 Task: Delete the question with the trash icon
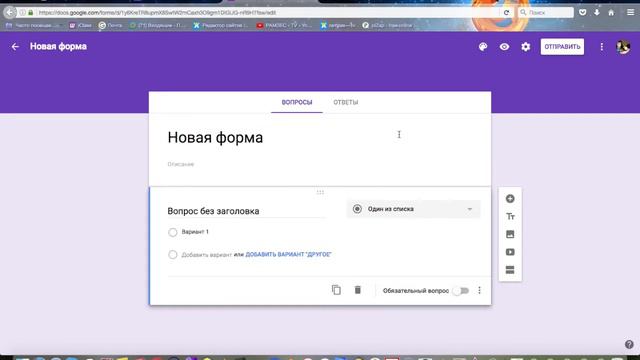[358, 290]
